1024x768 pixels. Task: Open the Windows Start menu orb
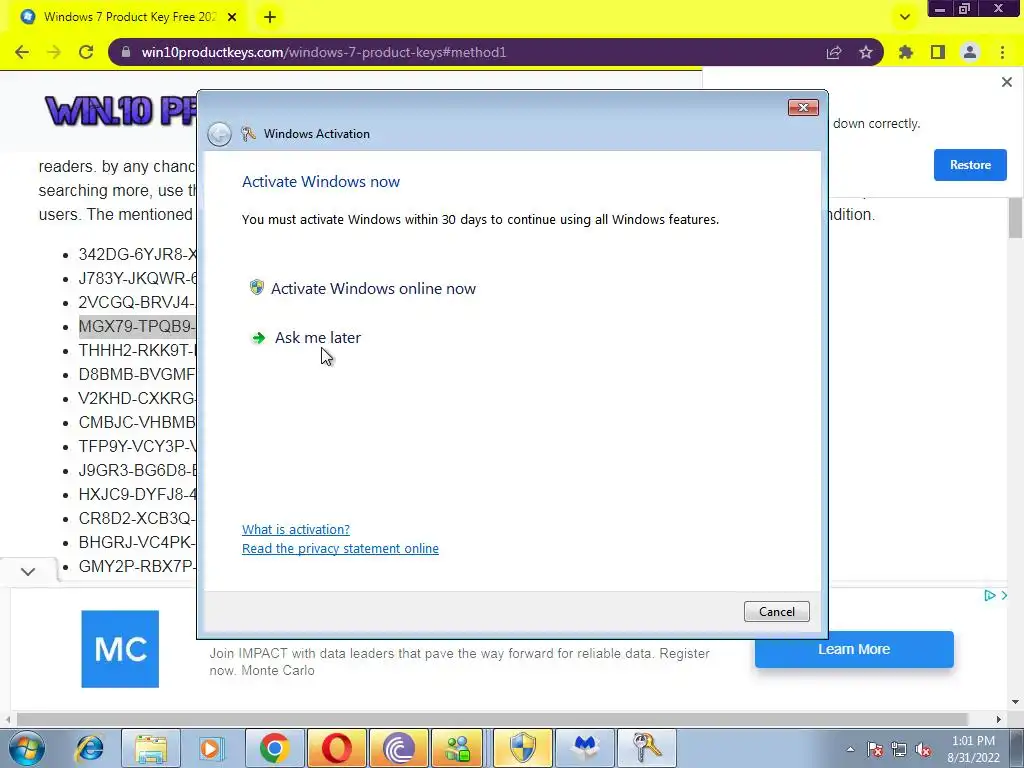tap(27, 748)
